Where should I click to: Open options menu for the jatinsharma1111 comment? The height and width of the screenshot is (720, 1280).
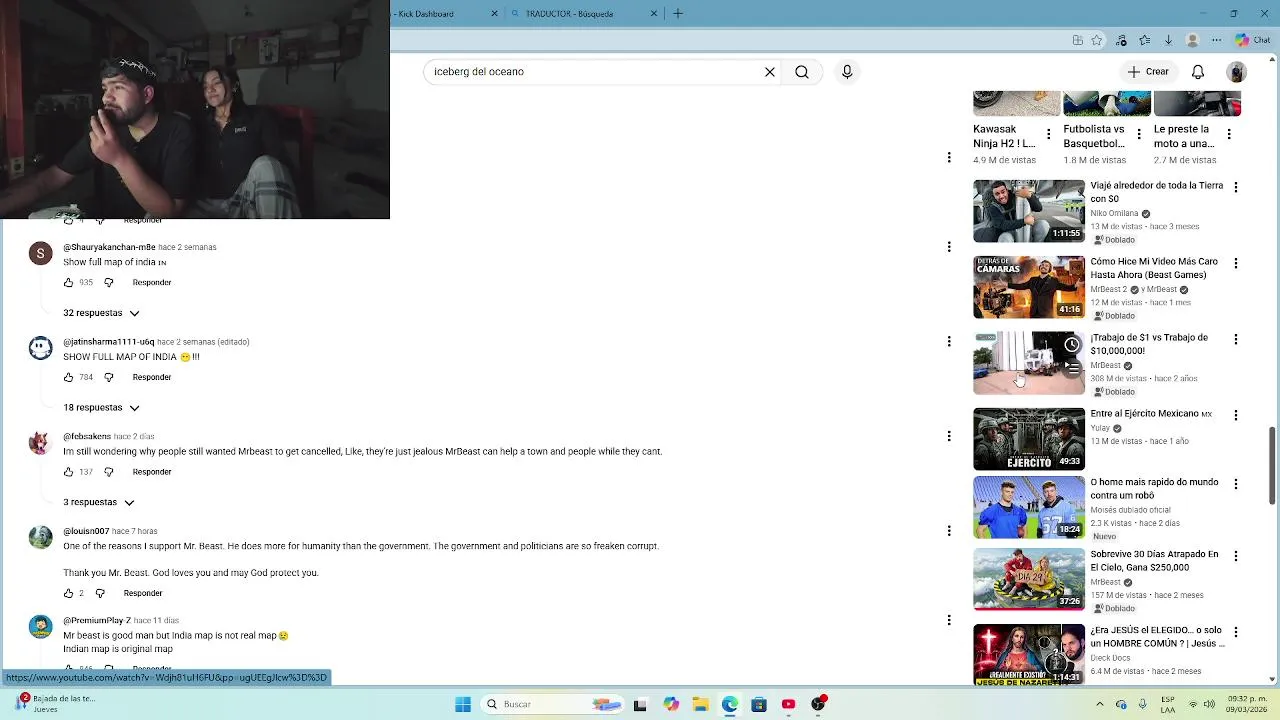click(x=949, y=342)
